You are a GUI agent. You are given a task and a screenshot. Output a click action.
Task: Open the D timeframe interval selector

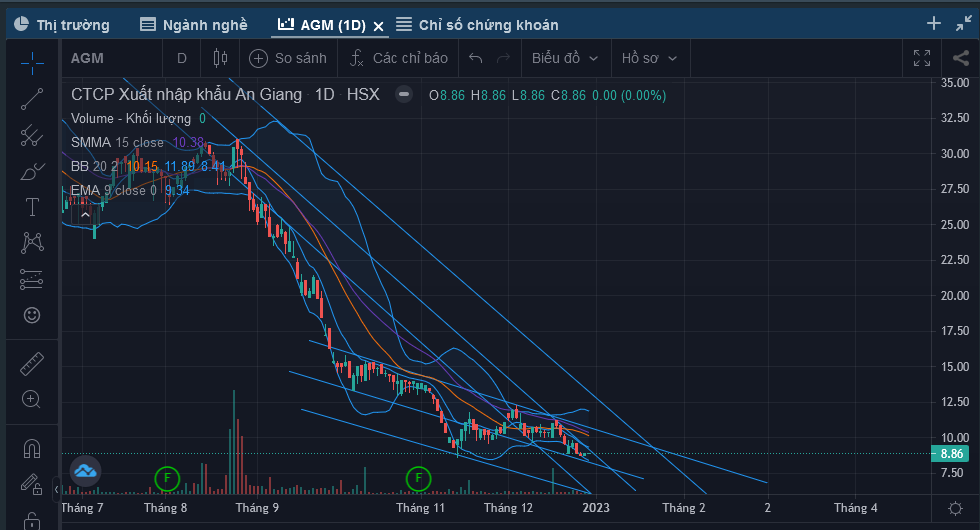pyautogui.click(x=182, y=58)
